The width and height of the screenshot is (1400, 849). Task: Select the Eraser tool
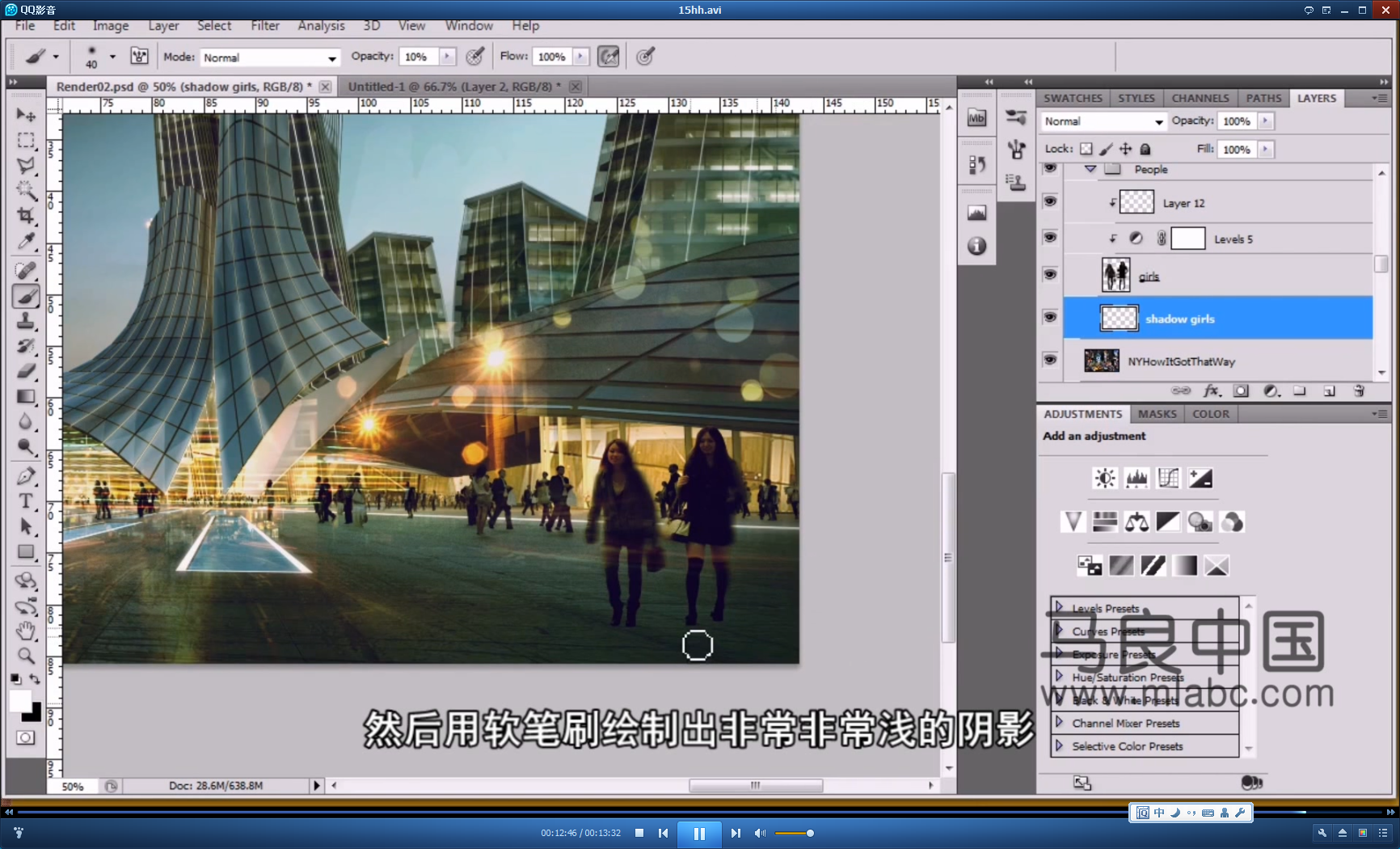pos(25,371)
